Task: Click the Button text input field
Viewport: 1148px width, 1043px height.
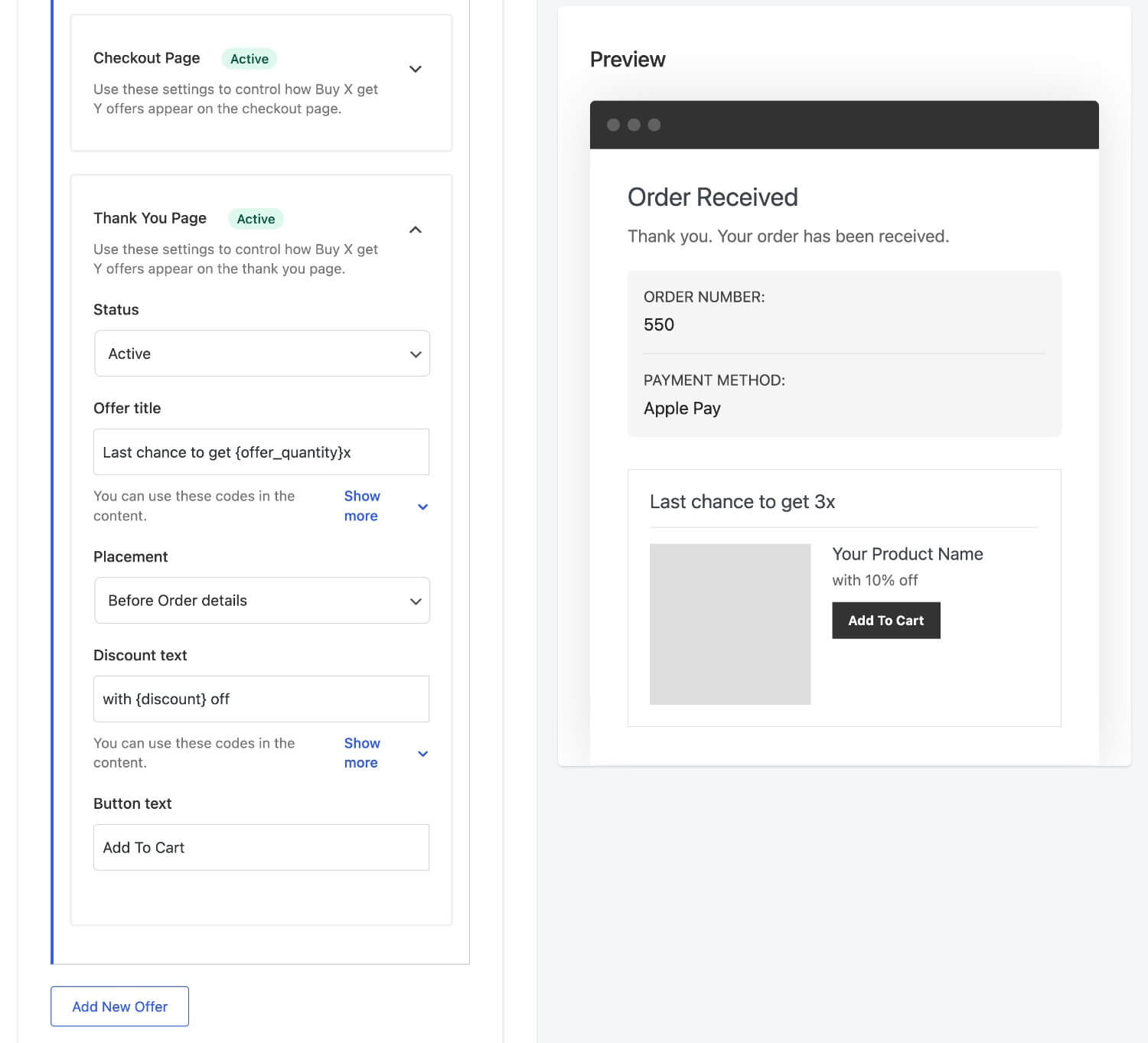Action: click(261, 847)
